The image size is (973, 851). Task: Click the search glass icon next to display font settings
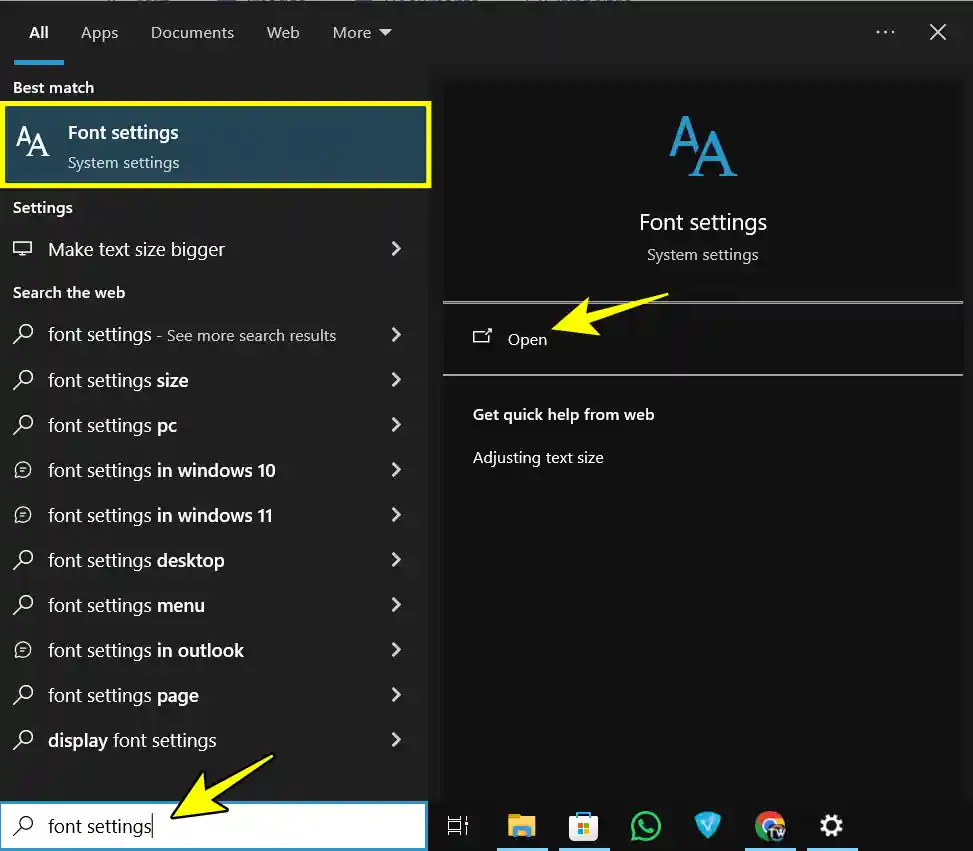click(22, 740)
